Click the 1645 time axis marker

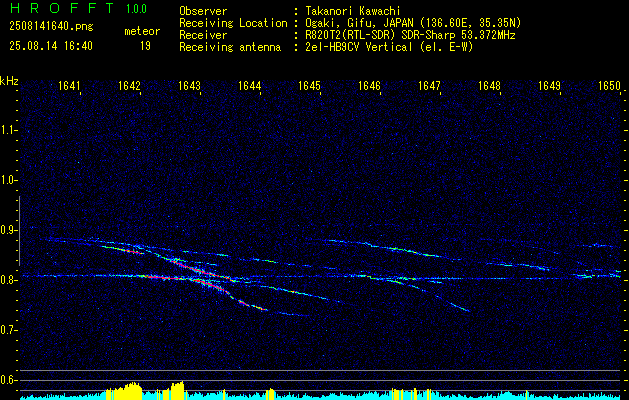click(x=309, y=86)
